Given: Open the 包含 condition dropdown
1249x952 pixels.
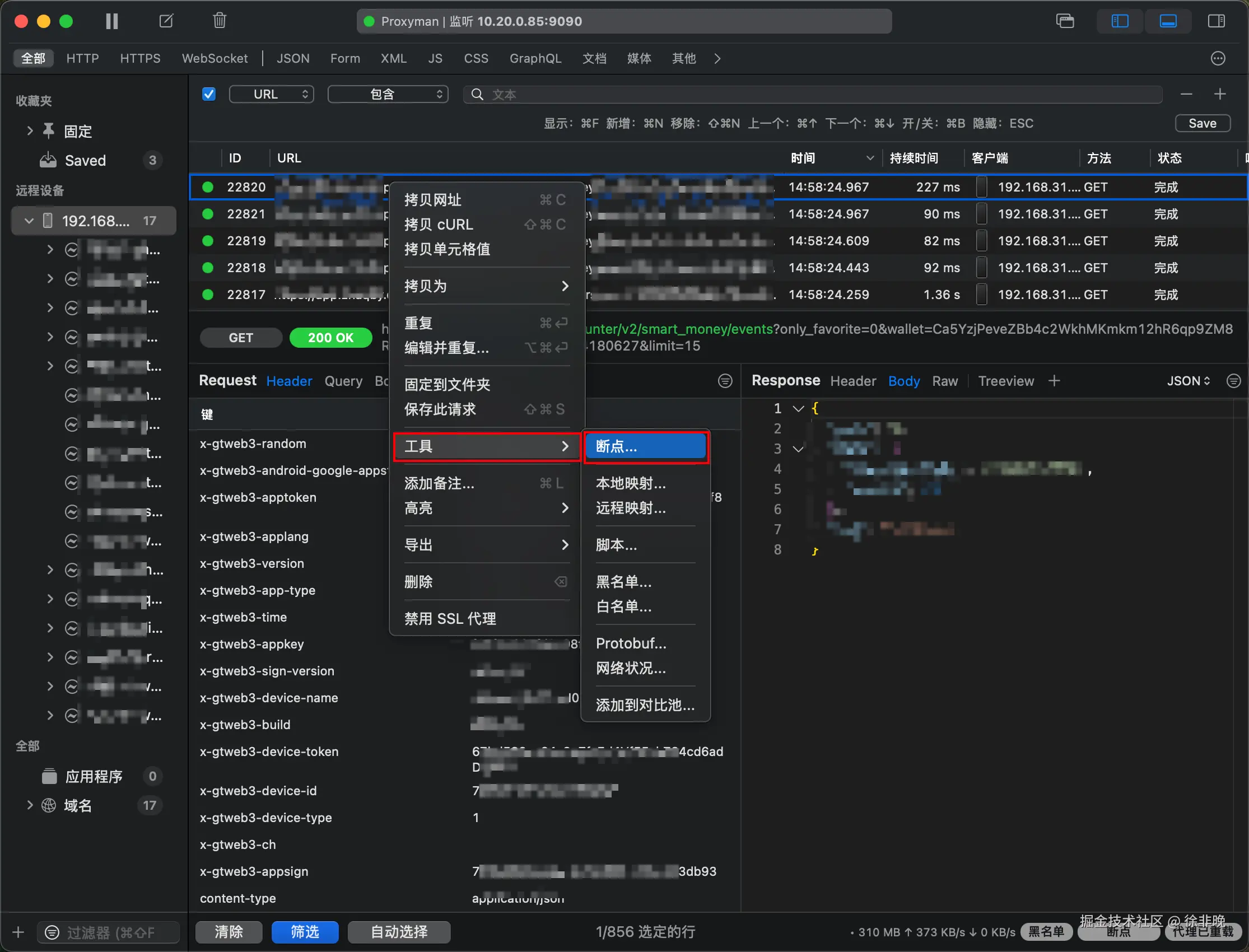Looking at the screenshot, I should [388, 94].
